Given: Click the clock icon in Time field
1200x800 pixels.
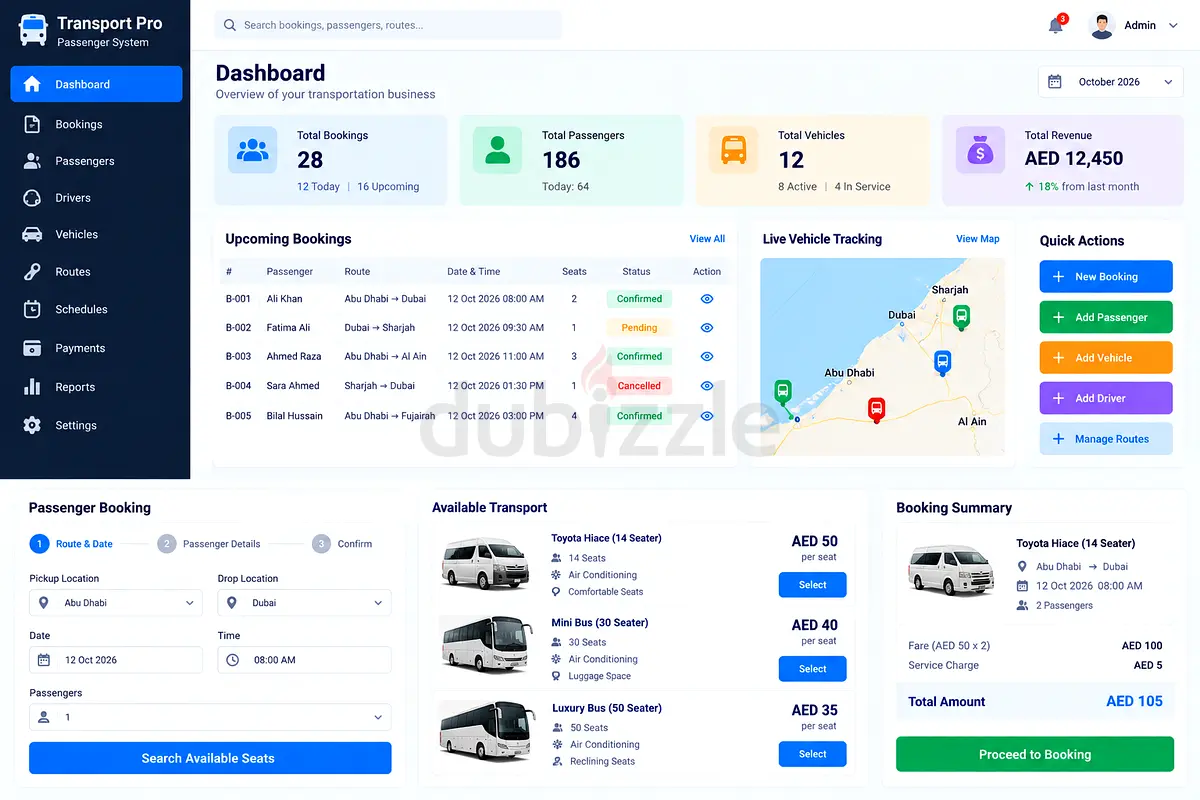Looking at the screenshot, I should (x=233, y=660).
